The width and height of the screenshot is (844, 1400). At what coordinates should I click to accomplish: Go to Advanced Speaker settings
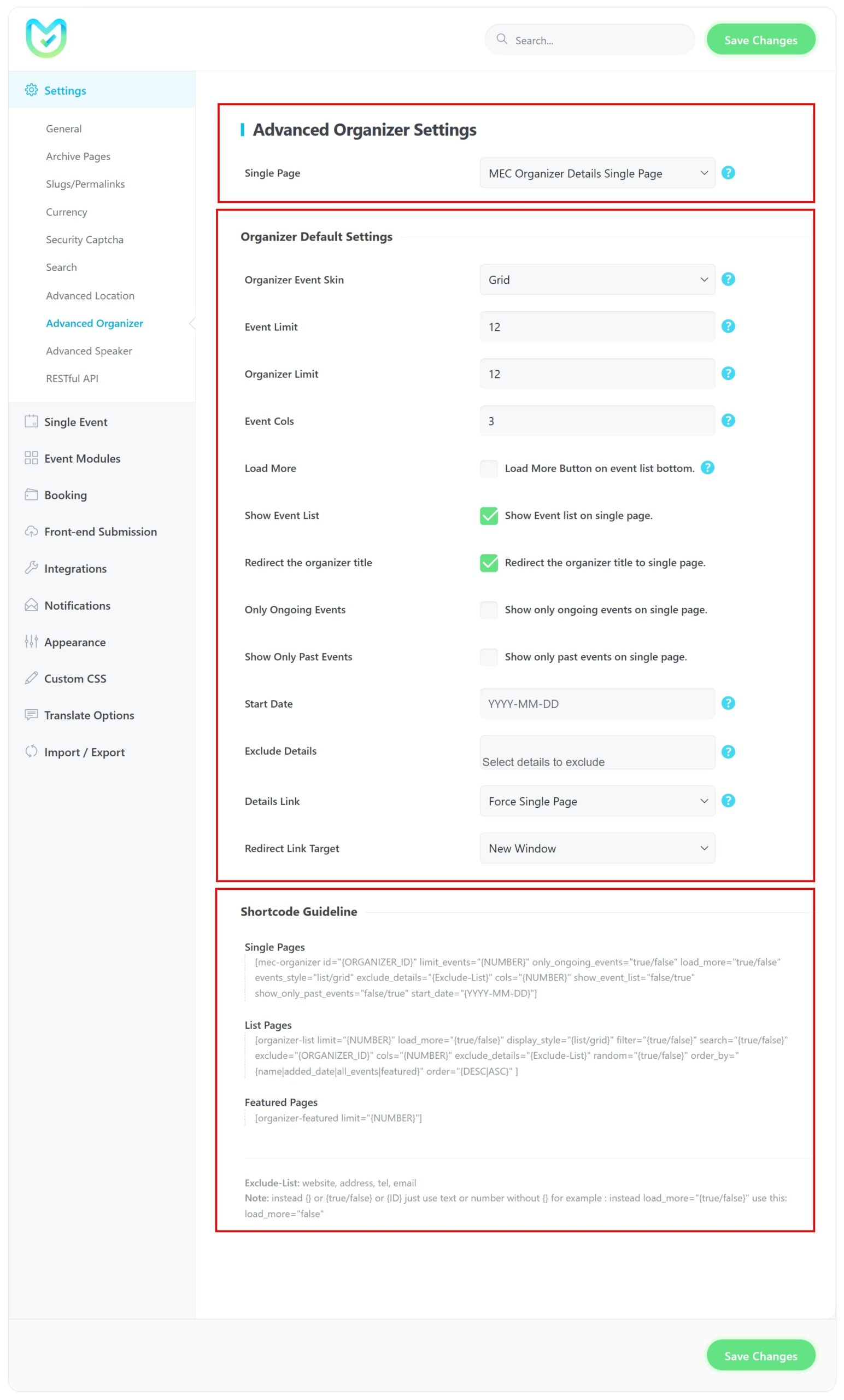pyautogui.click(x=89, y=351)
